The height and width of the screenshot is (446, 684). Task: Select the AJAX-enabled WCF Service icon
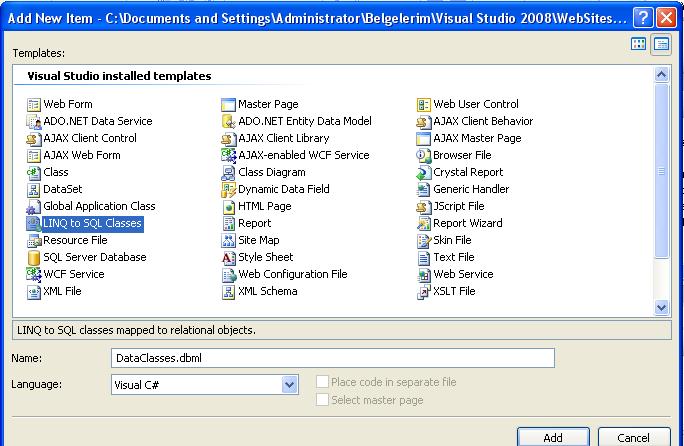click(x=229, y=156)
